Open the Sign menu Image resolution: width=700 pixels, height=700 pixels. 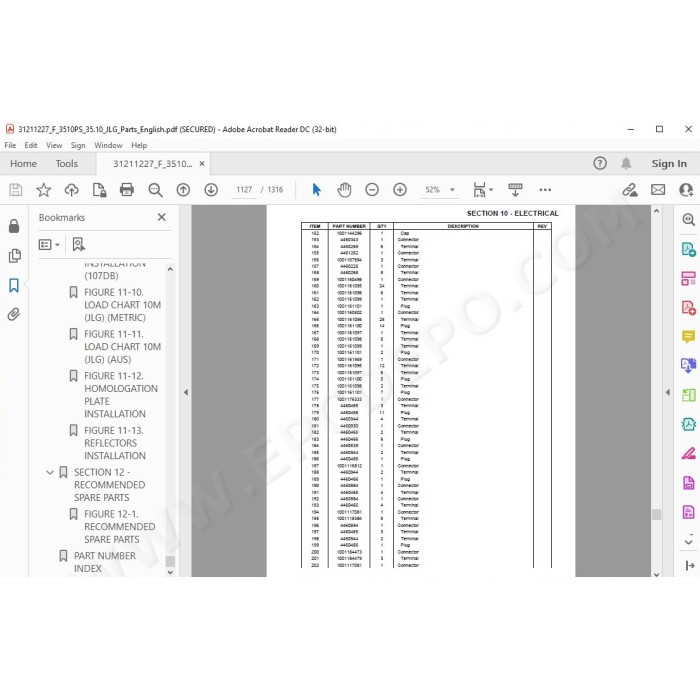pos(78,145)
